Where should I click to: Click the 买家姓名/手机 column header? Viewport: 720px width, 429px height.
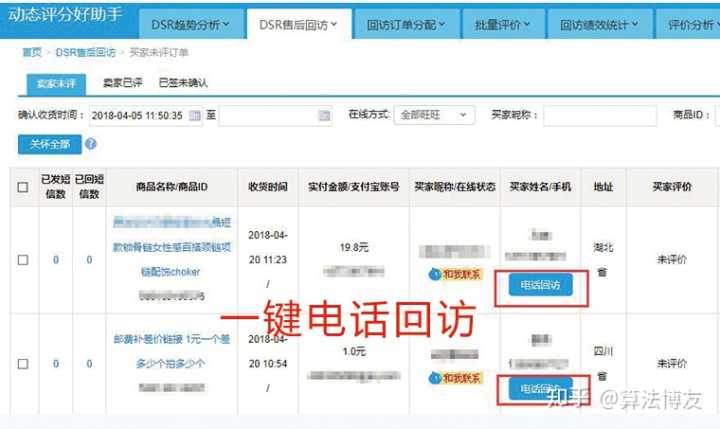pos(540,186)
